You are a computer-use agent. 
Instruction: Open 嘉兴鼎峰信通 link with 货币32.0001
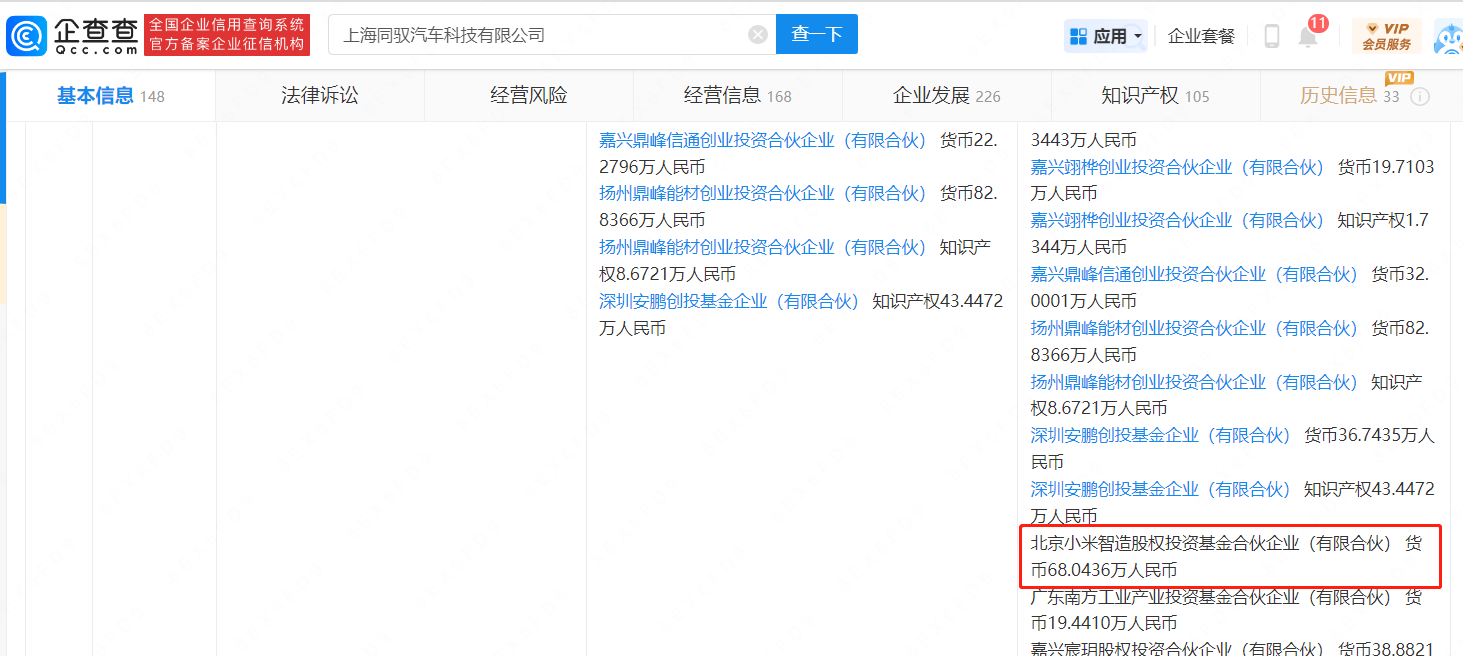point(1194,274)
